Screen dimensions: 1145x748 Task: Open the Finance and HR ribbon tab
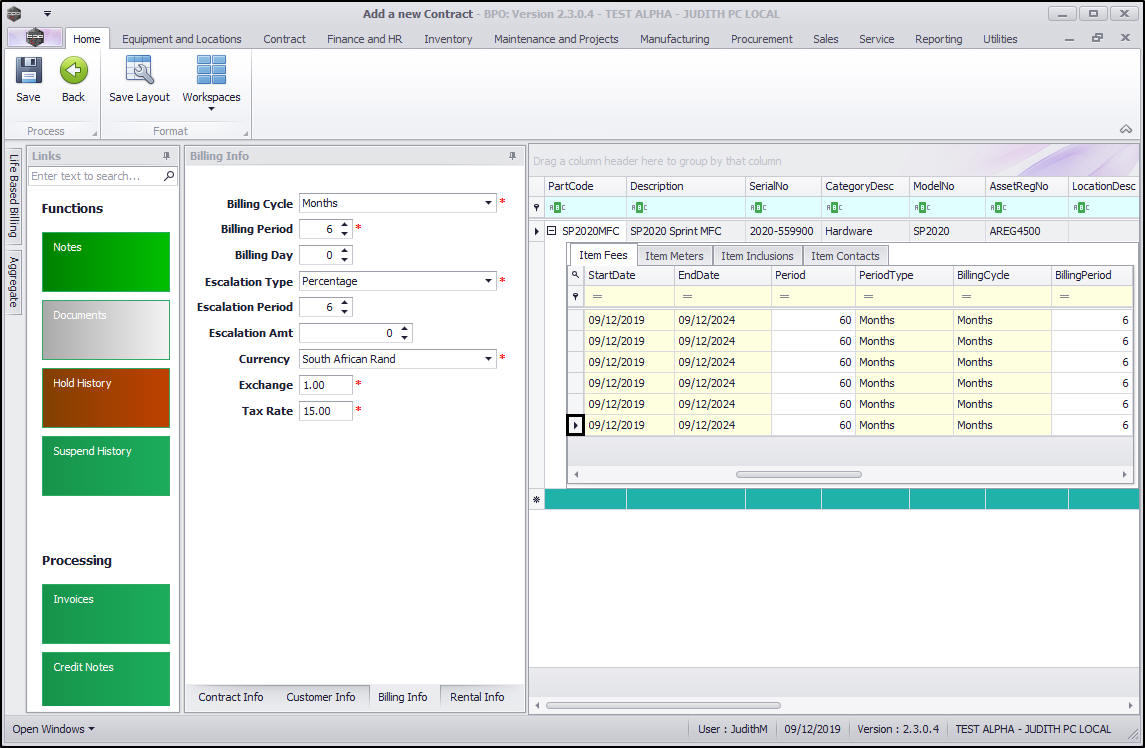pyautogui.click(x=364, y=39)
